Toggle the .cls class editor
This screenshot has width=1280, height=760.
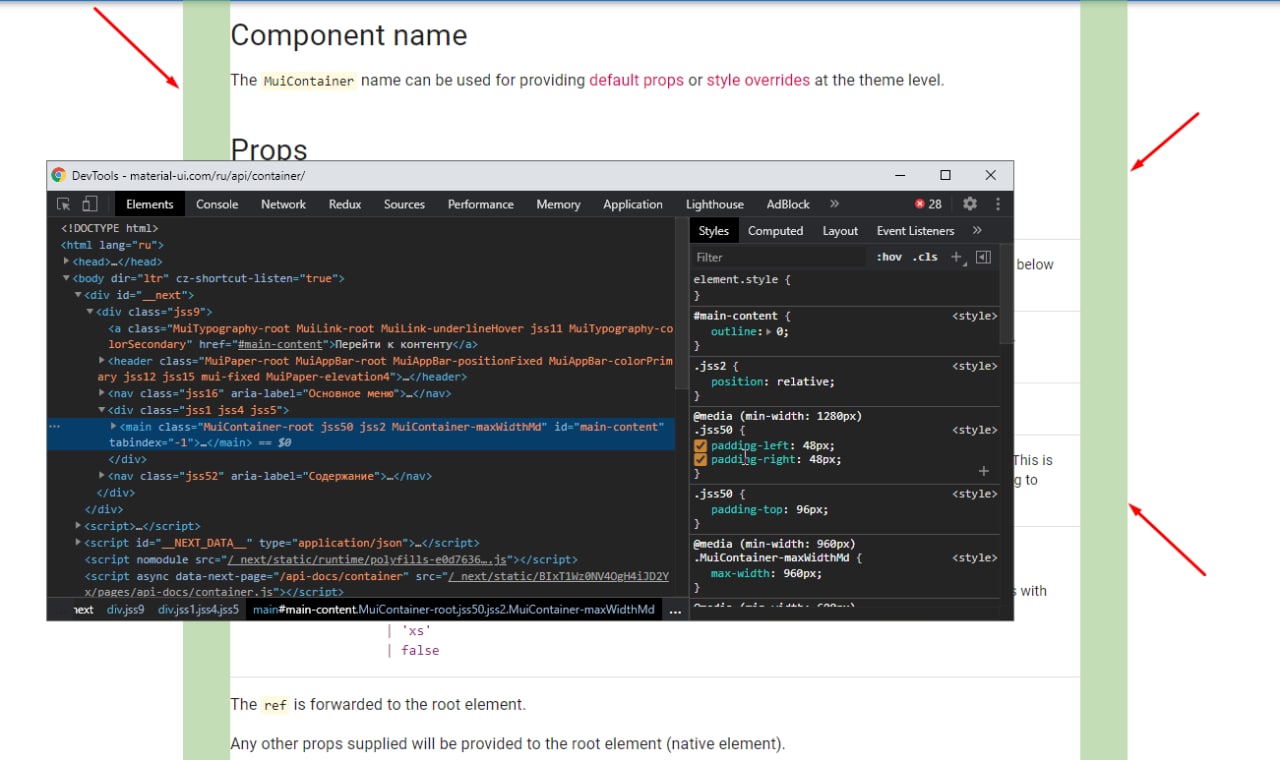coord(927,257)
